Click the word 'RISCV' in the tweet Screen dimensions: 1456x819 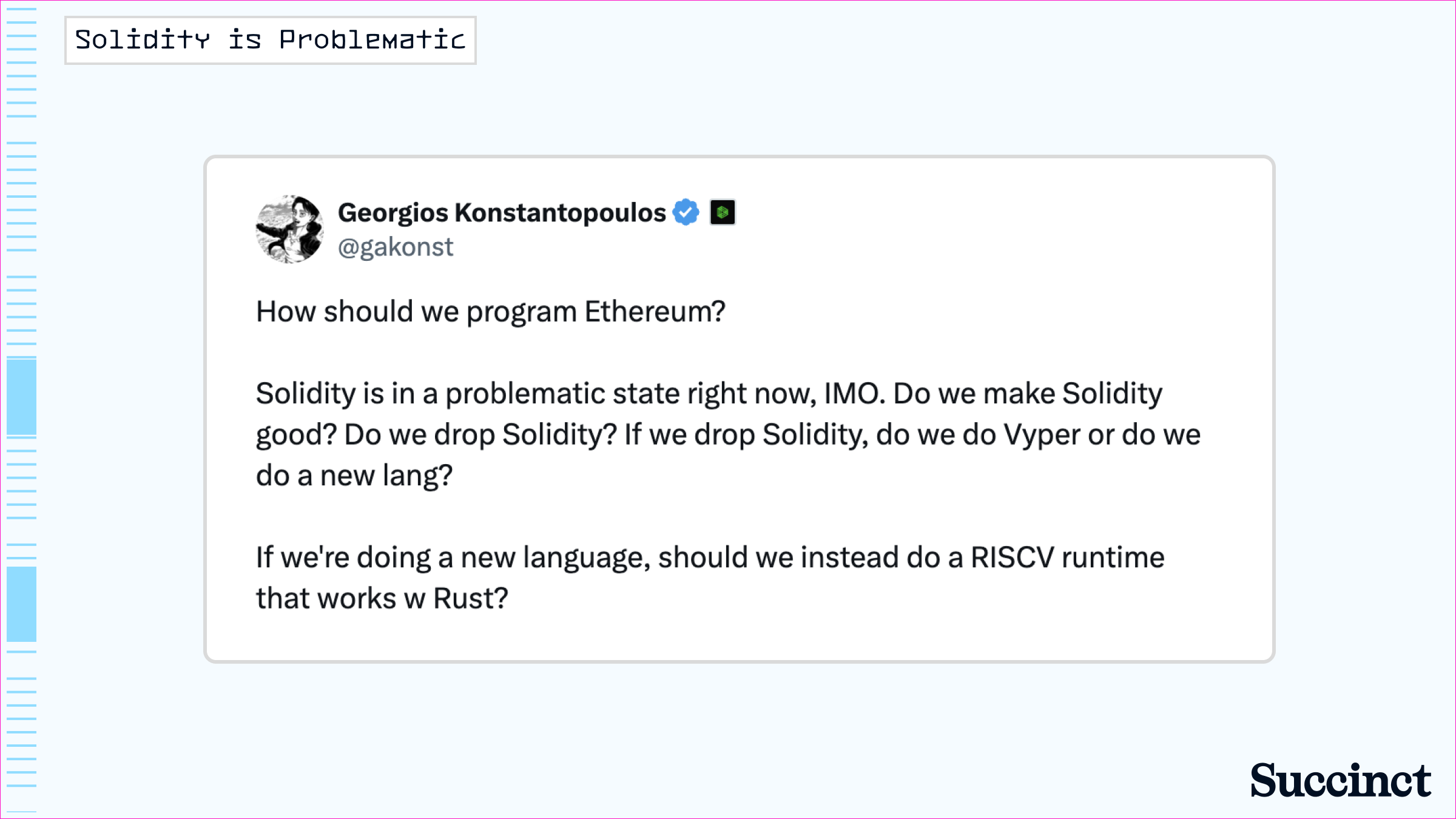pos(1013,558)
